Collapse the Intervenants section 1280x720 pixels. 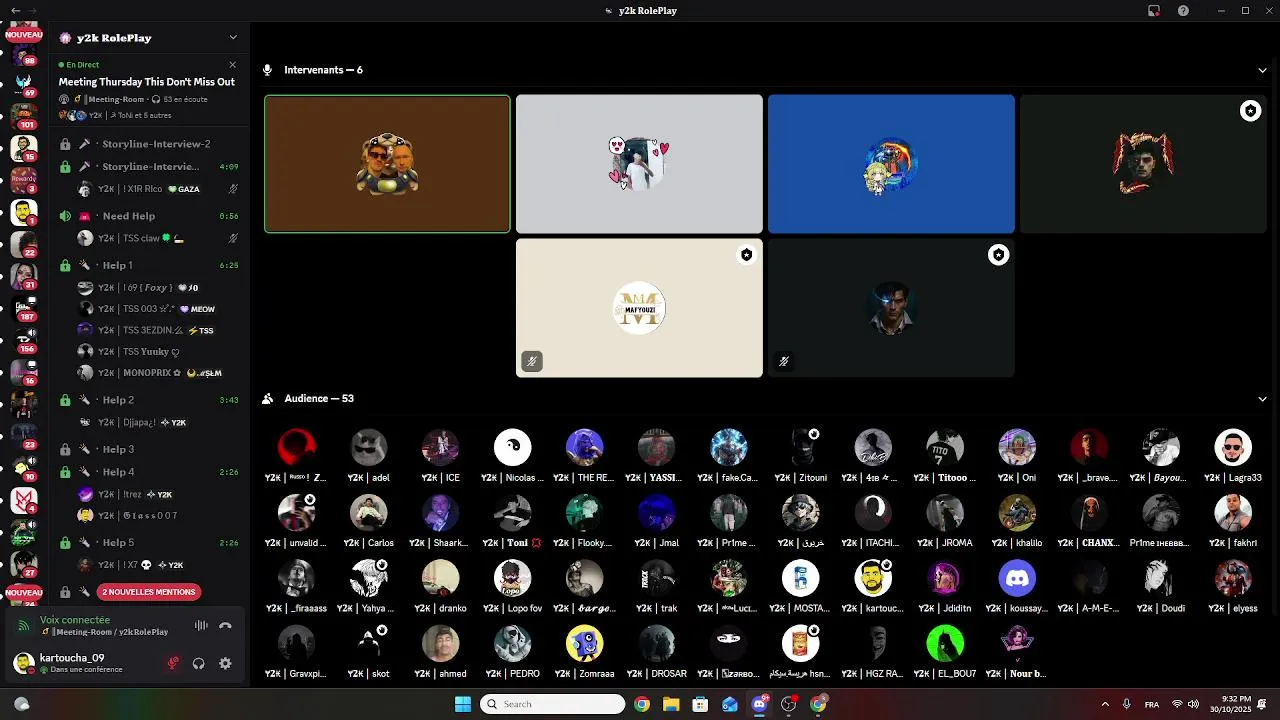point(1262,70)
